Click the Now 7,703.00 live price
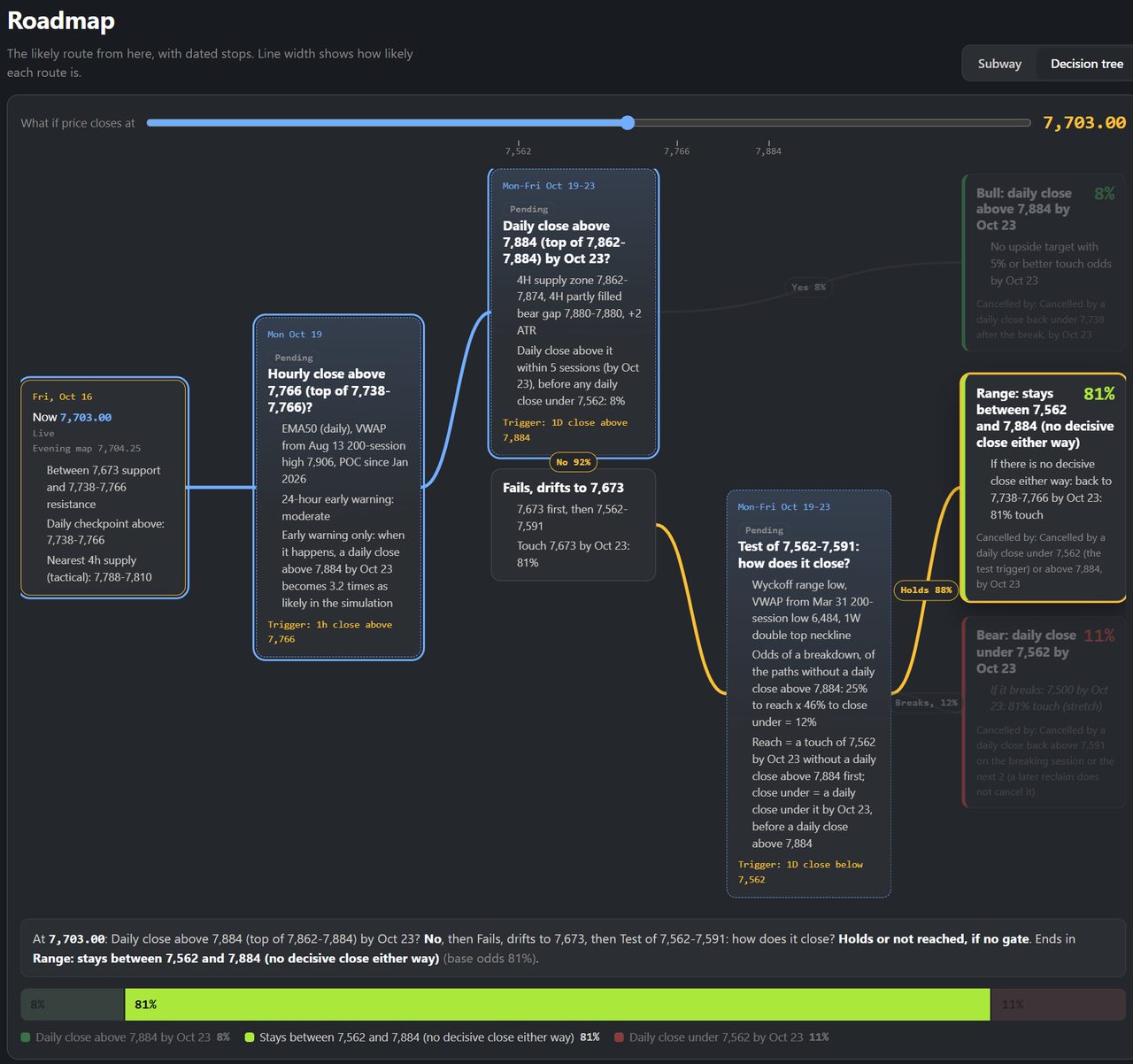Screen dimensions: 1133x1064 (x=72, y=417)
